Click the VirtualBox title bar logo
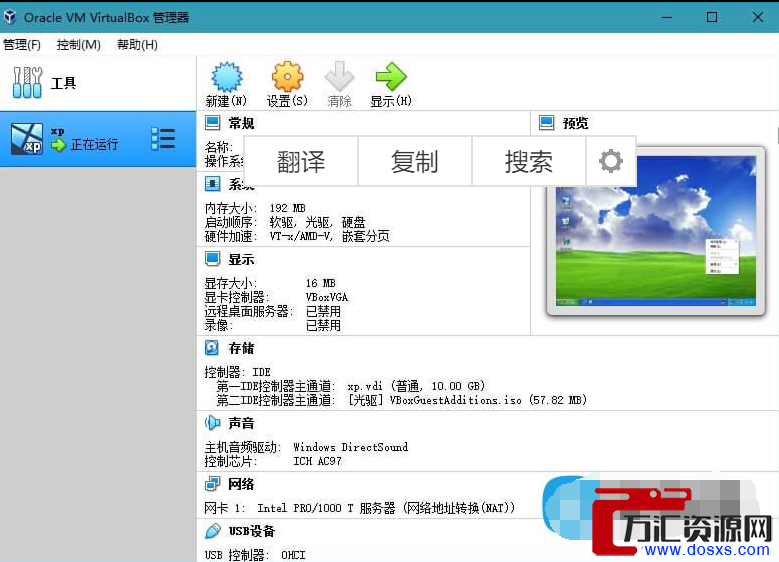Screen dimensions: 779x562 tap(10, 17)
